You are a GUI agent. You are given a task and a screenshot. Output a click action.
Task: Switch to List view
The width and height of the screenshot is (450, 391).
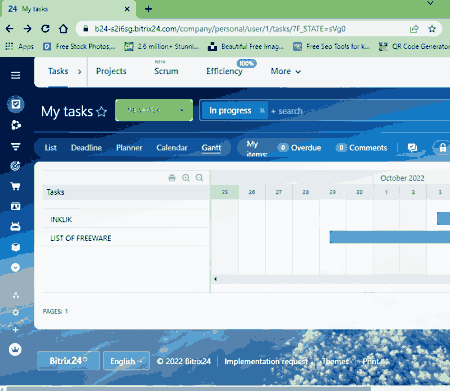pyautogui.click(x=51, y=148)
